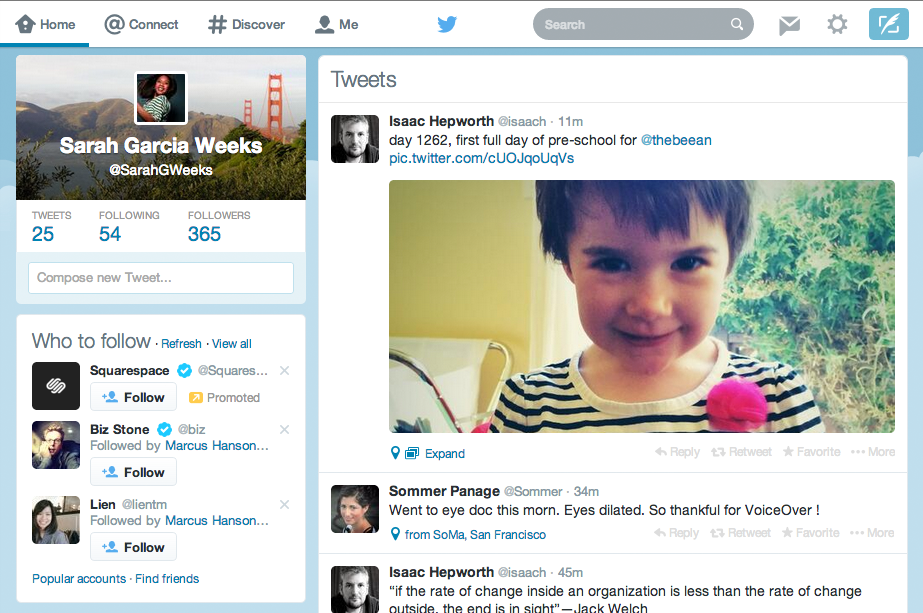
Task: Open the settings gear menu
Action: 837,24
